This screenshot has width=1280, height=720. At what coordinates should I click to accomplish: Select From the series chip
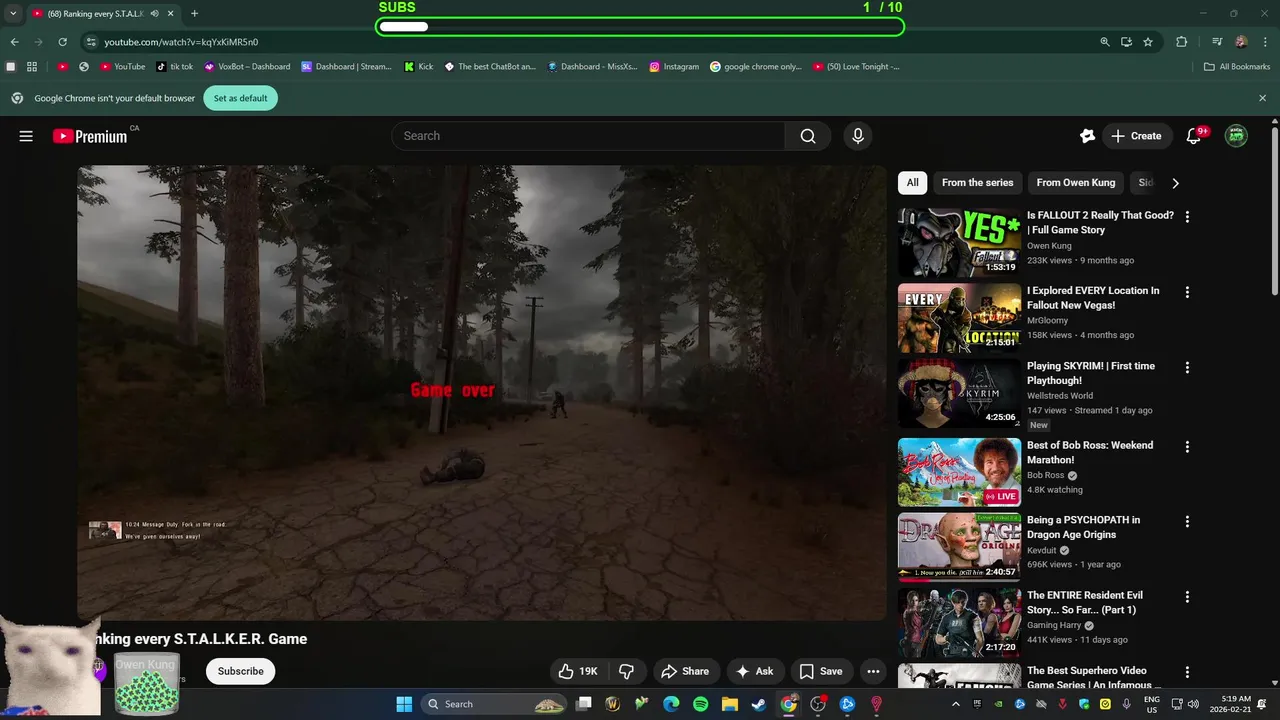click(977, 183)
